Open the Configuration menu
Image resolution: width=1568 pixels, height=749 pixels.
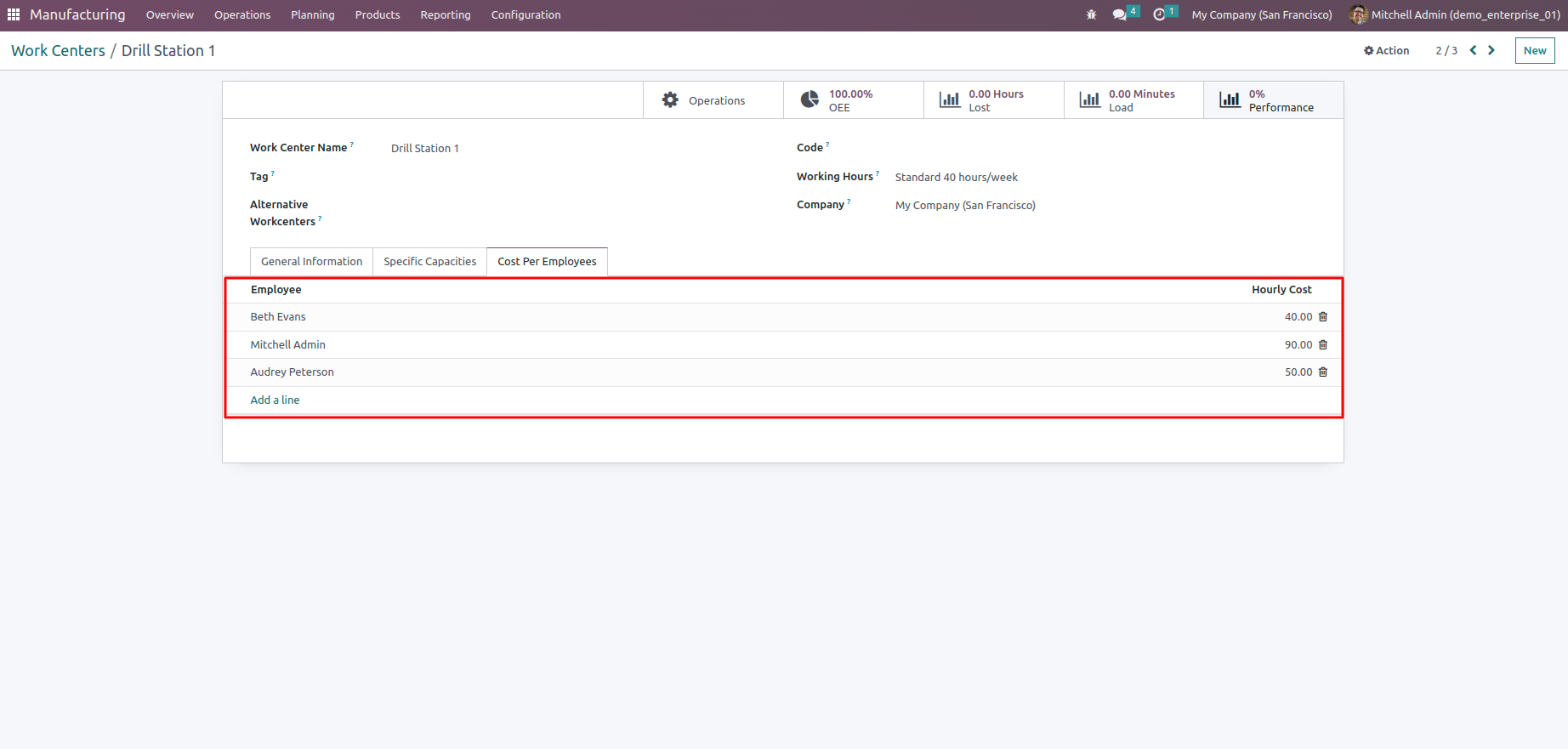[526, 14]
